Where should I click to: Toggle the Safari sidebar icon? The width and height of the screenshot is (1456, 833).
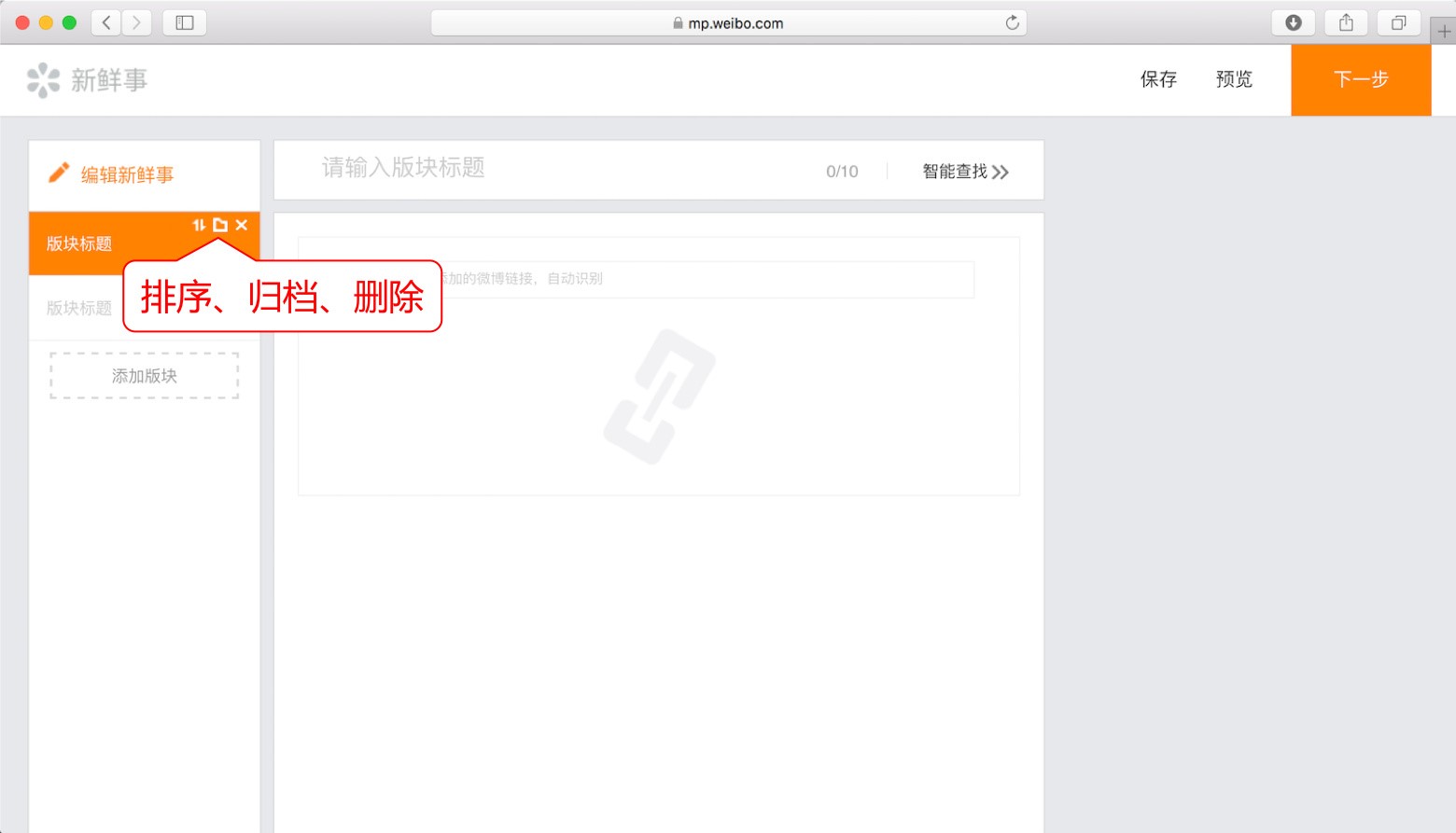(184, 21)
